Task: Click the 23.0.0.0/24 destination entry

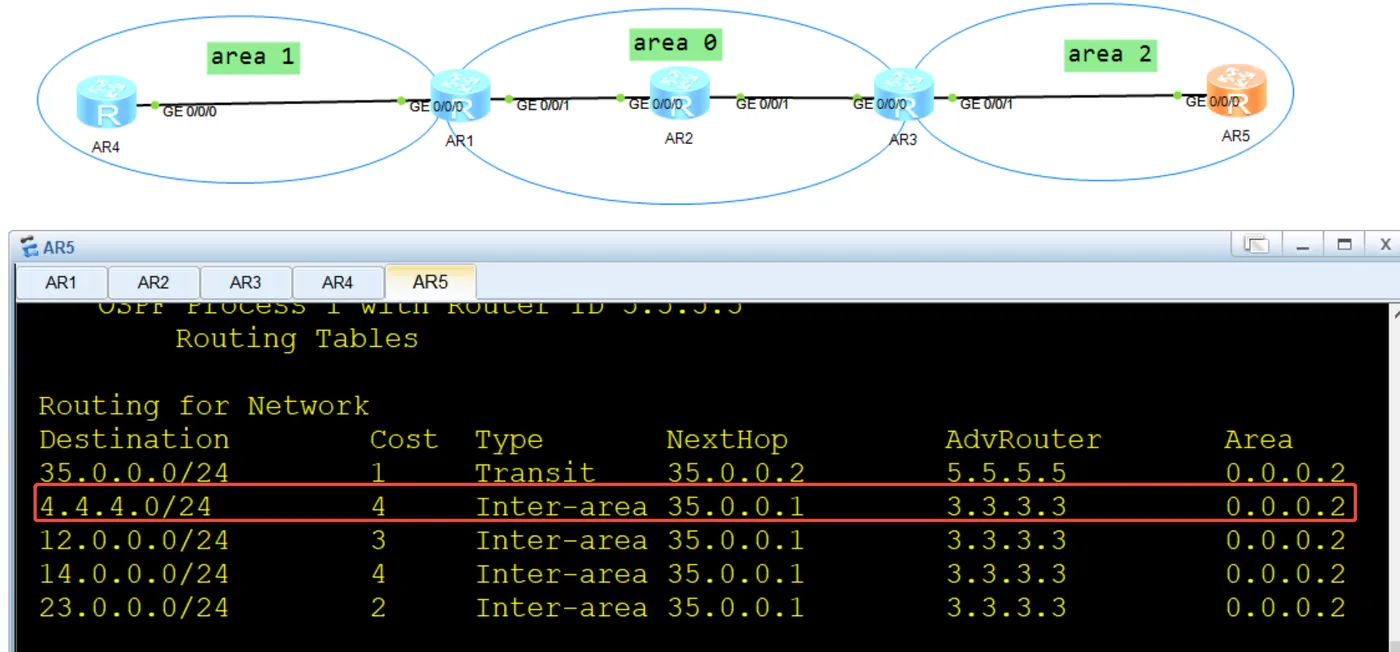Action: coord(134,608)
